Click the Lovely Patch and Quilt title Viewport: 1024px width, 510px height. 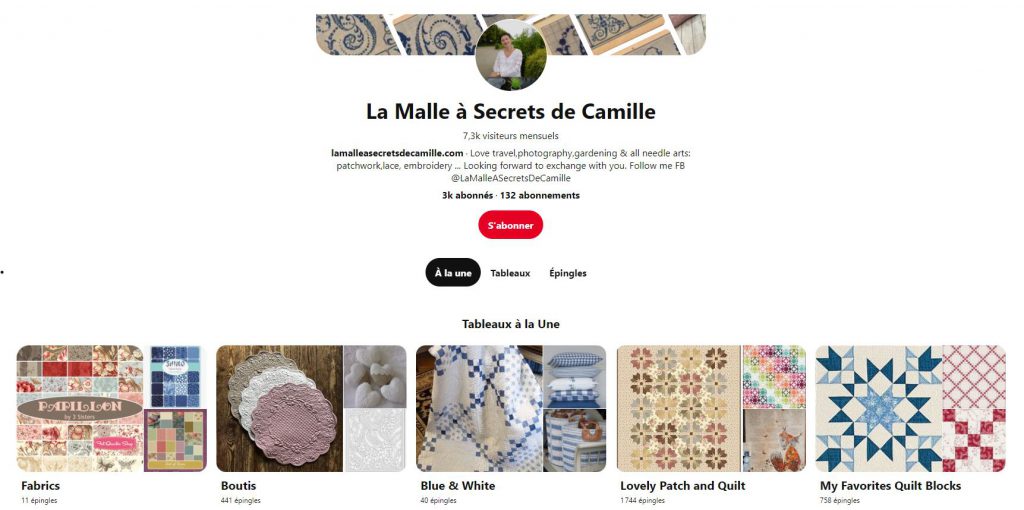[x=682, y=486]
